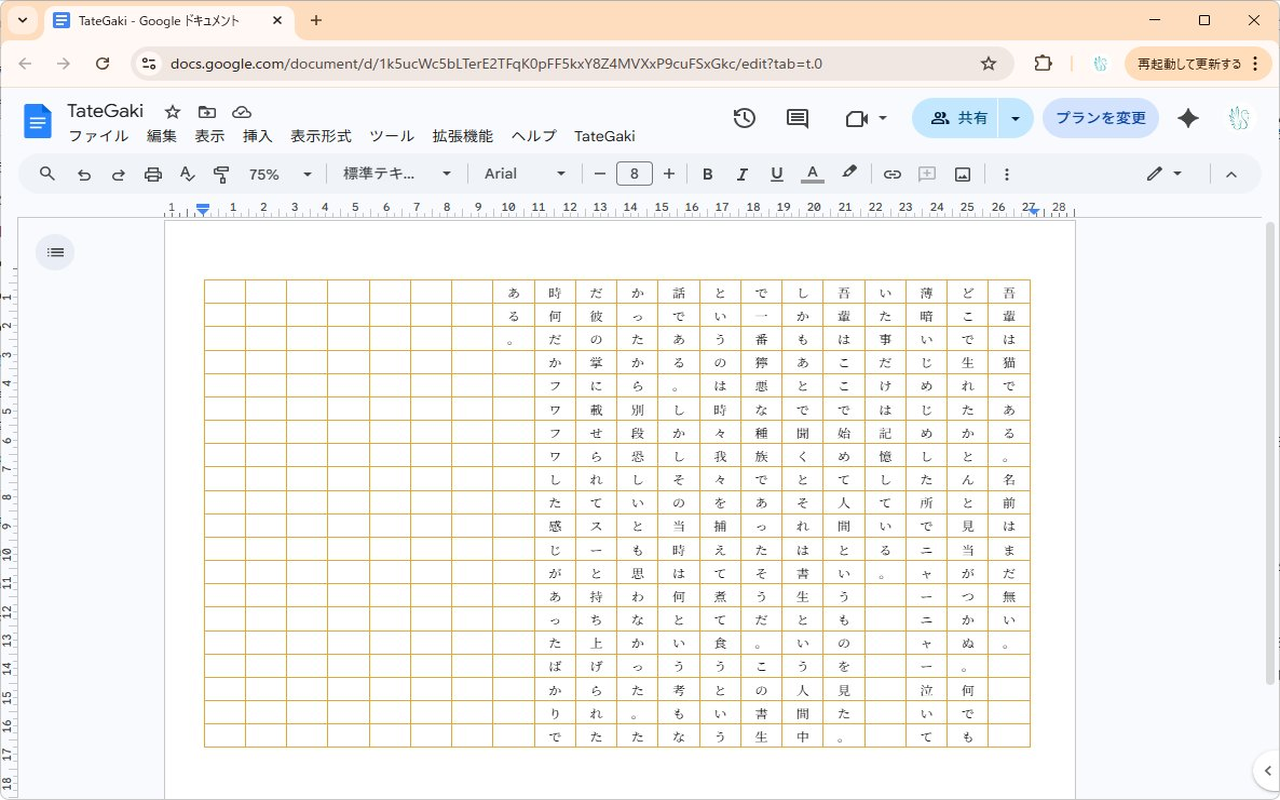Go to the Docs home icon
Screen dimensions: 1280x800
pos(38,122)
